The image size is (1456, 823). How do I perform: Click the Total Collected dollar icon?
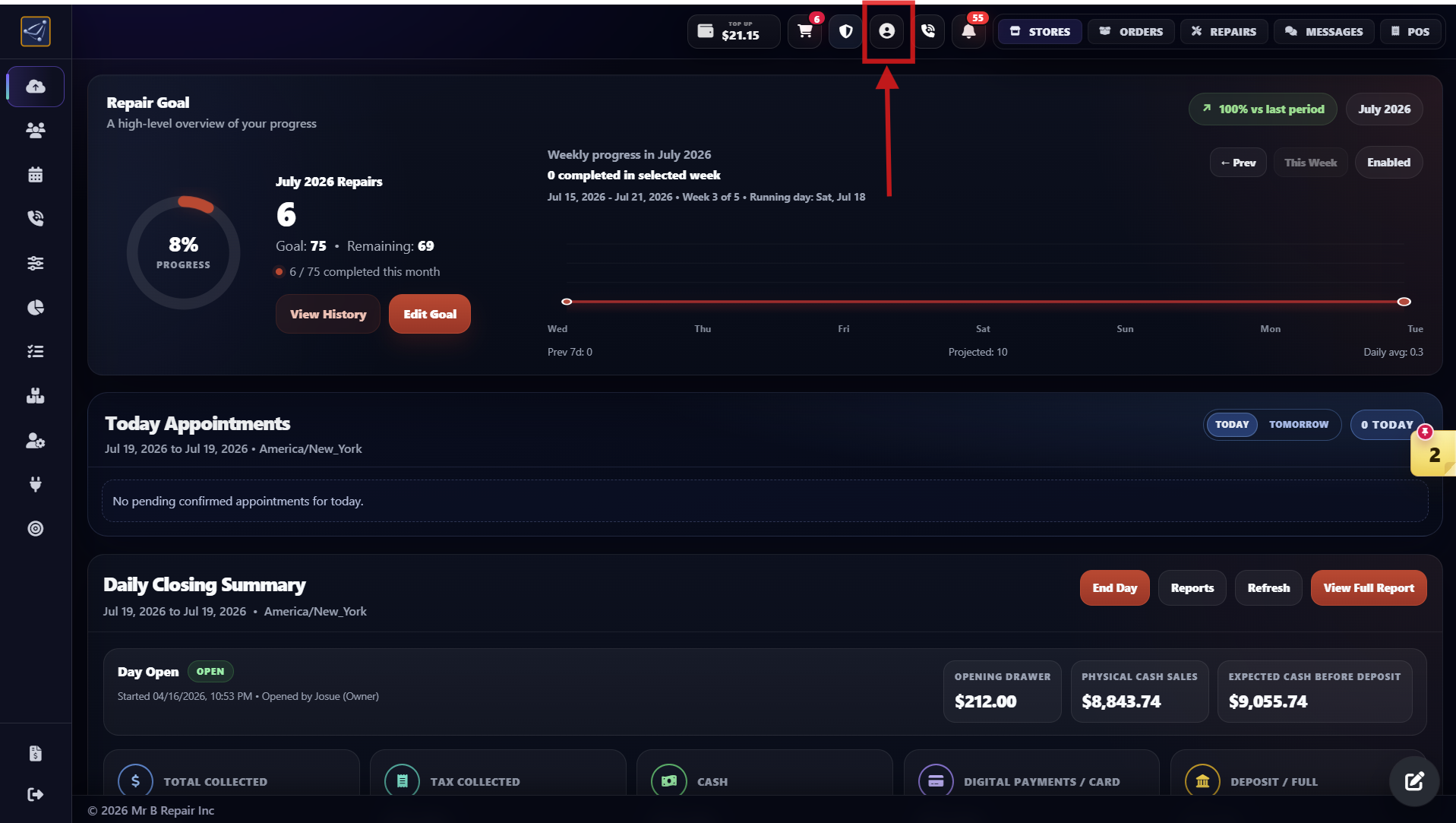(x=135, y=781)
